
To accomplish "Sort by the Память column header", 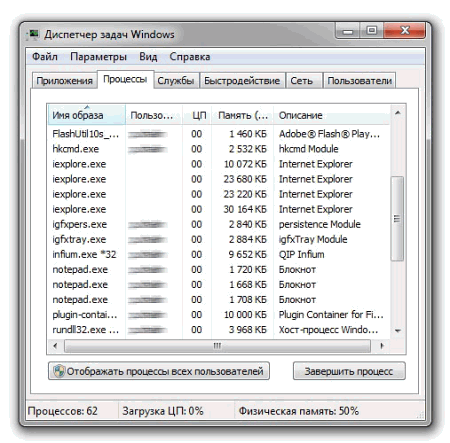I will coord(242,115).
